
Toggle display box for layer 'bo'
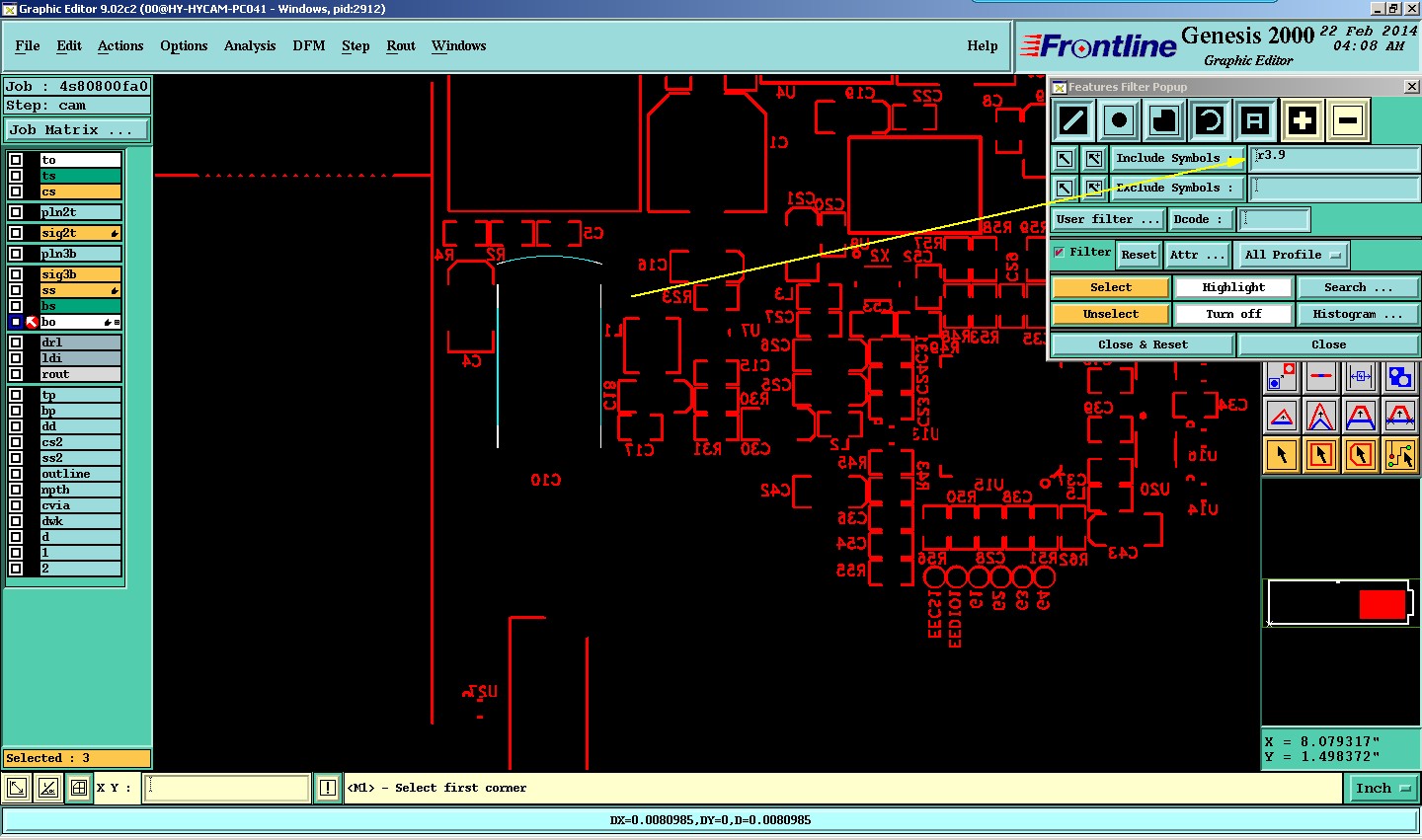pyautogui.click(x=16, y=322)
